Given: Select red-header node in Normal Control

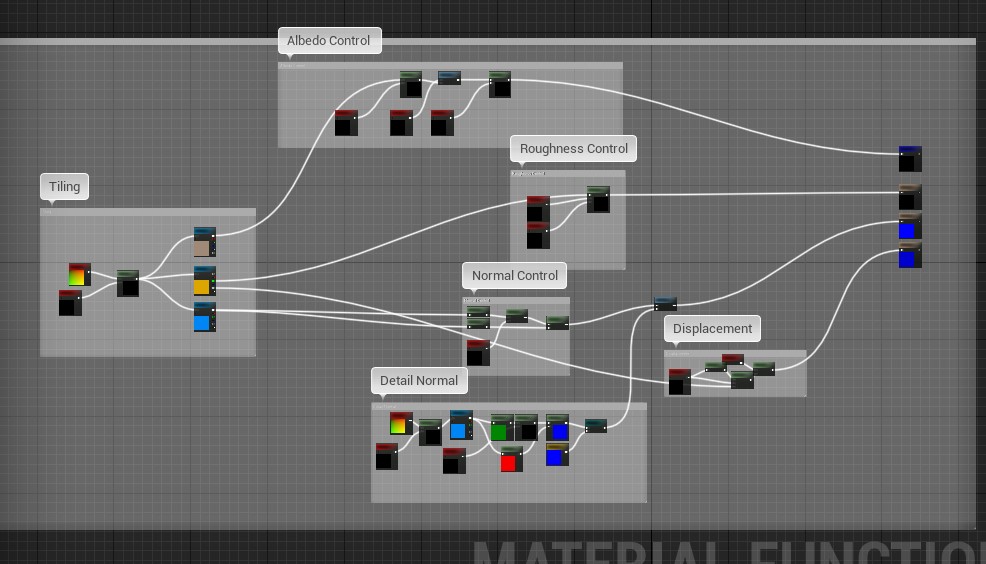Looking at the screenshot, I should [478, 353].
